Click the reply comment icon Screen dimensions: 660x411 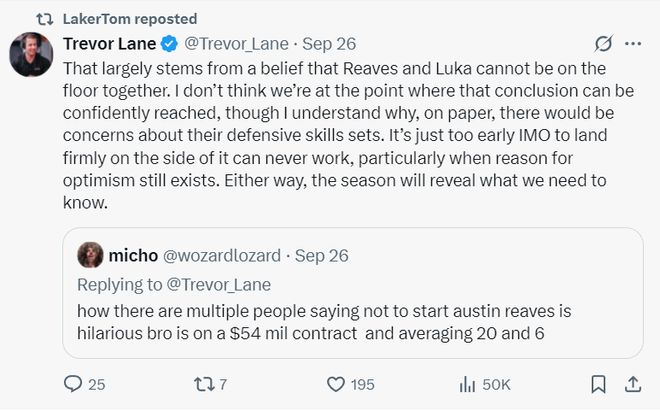click(x=72, y=384)
